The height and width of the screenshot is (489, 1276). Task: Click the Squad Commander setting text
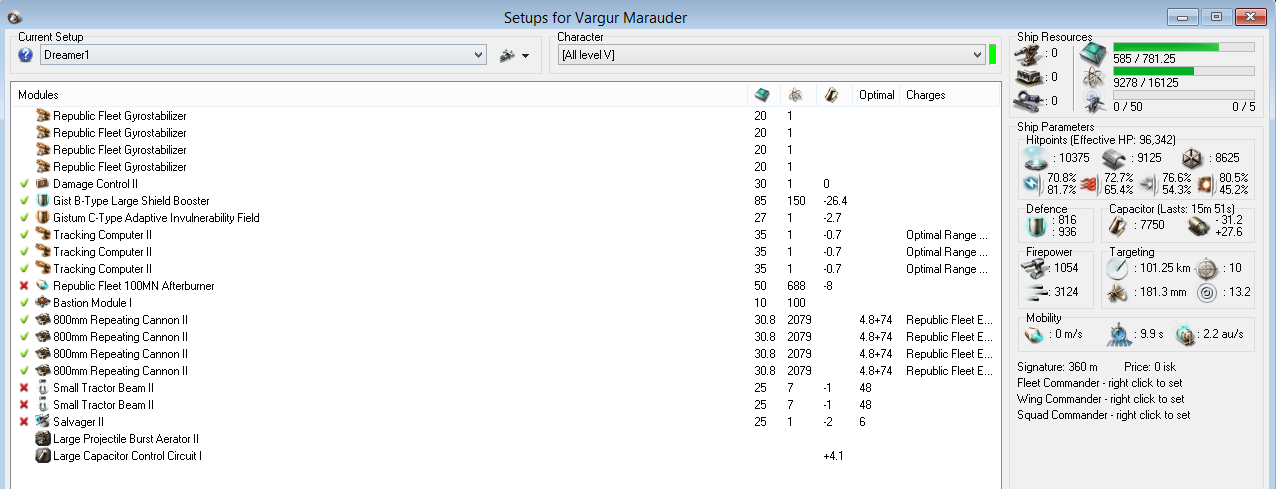point(1103,415)
